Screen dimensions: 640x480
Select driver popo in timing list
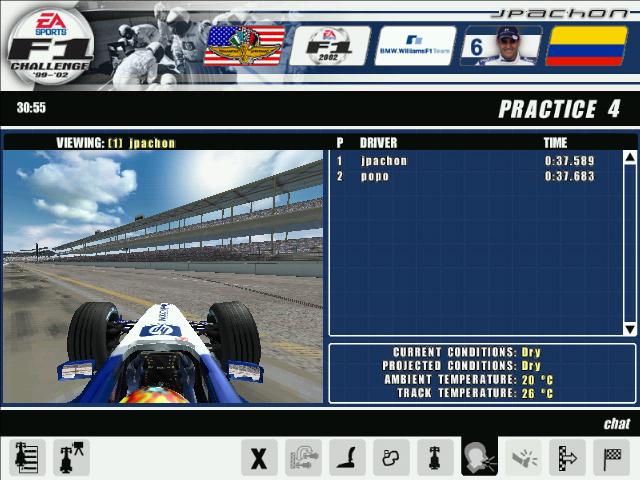(x=375, y=176)
